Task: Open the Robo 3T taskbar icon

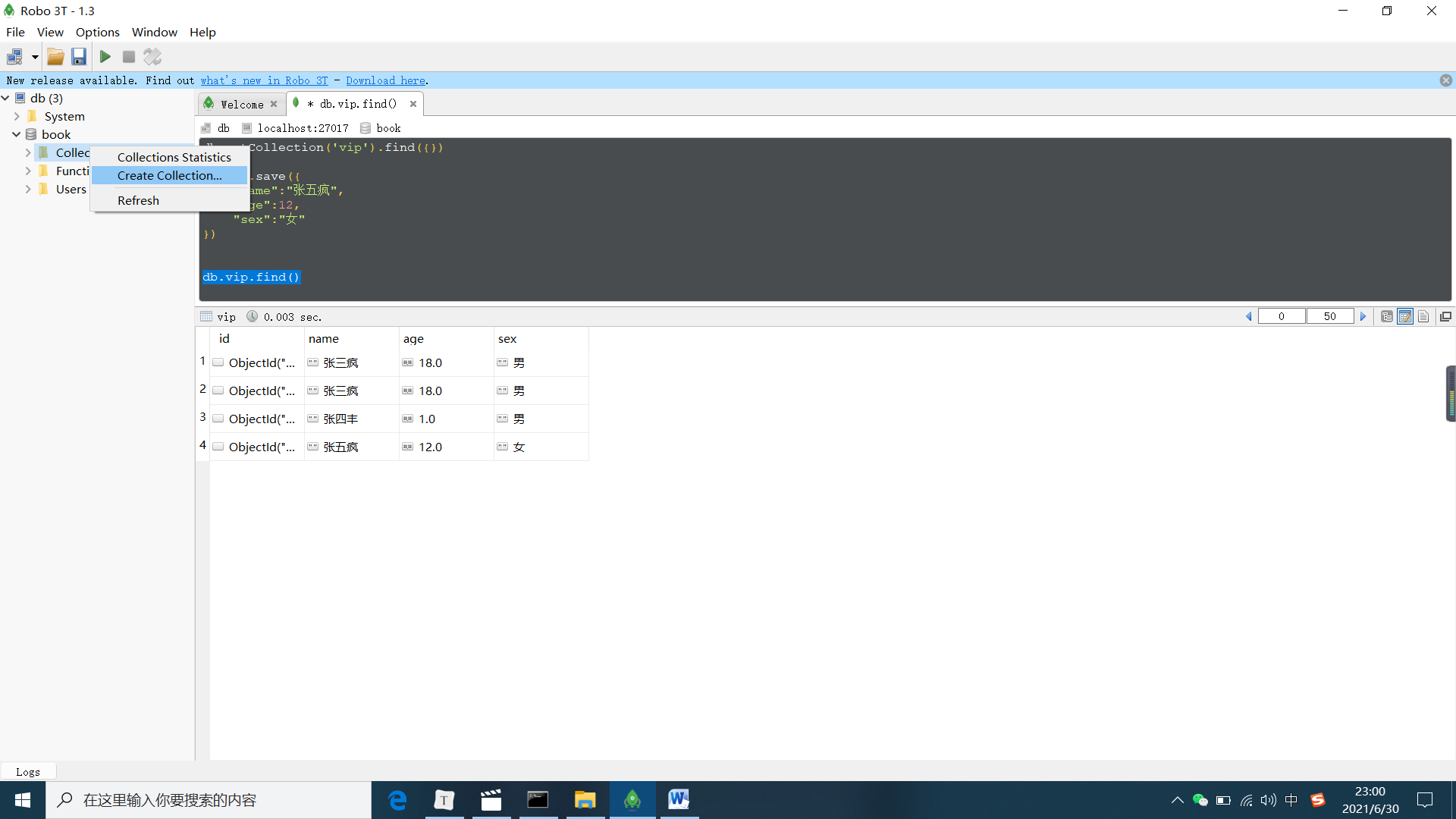Action: 632,799
